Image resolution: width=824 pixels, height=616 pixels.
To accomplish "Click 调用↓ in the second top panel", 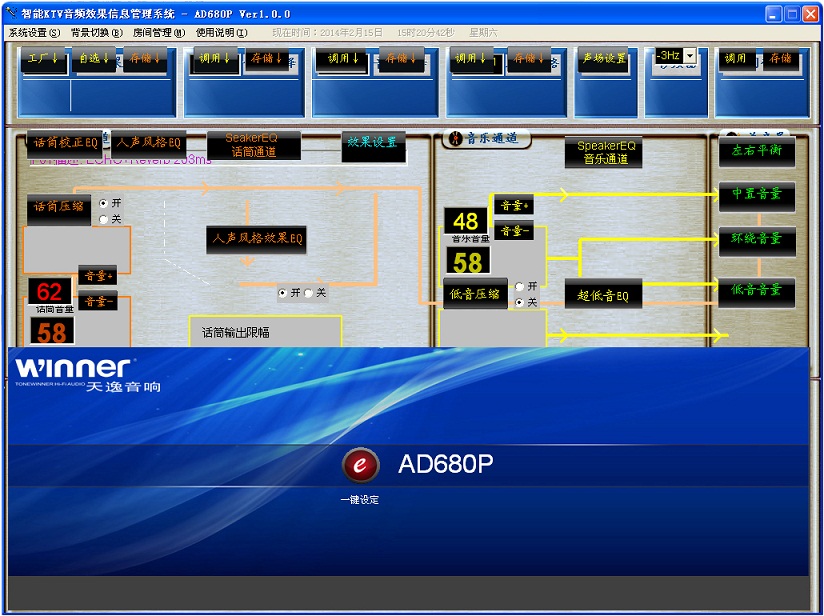I will pos(214,59).
